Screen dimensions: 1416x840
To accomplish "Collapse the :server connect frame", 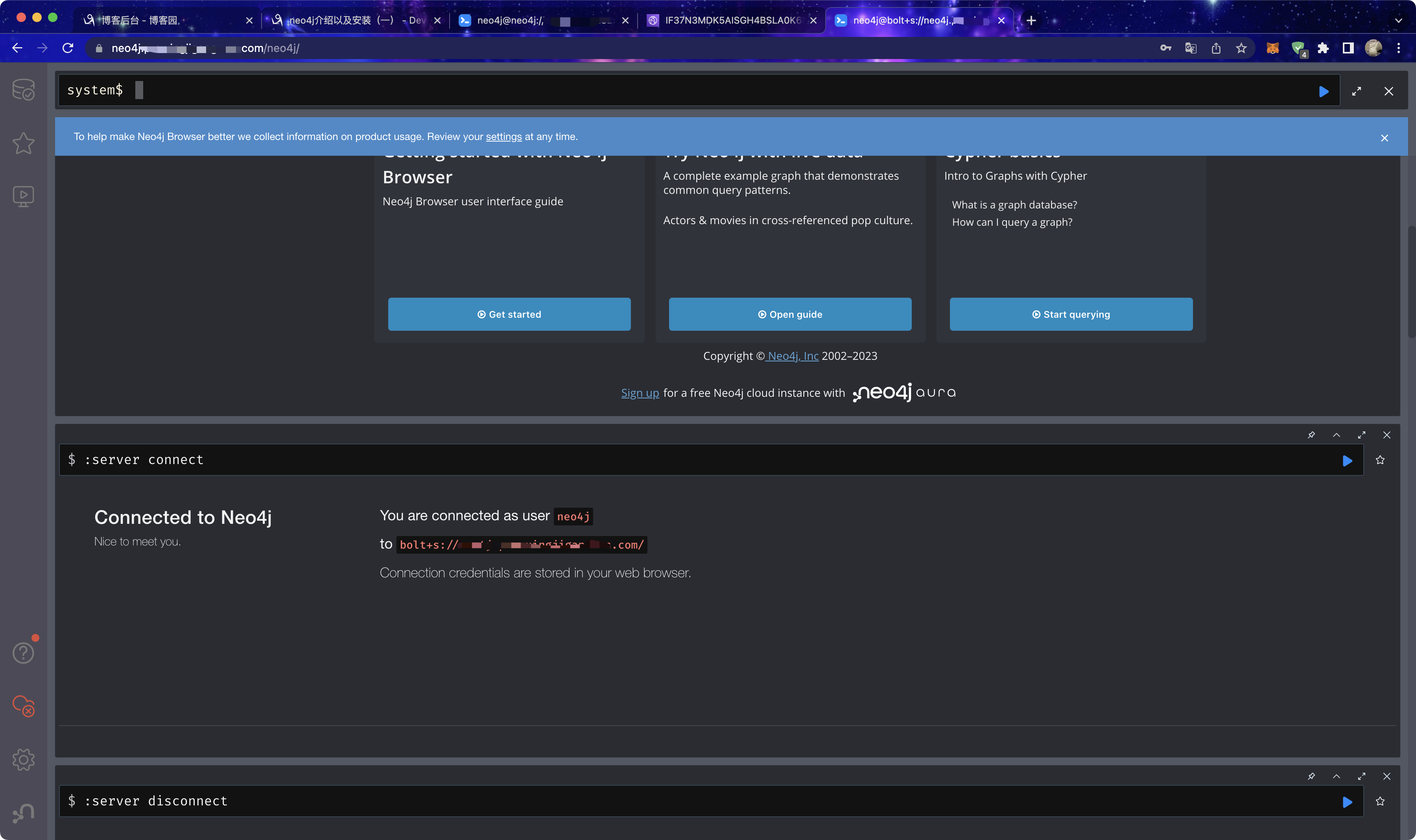I will [x=1336, y=435].
